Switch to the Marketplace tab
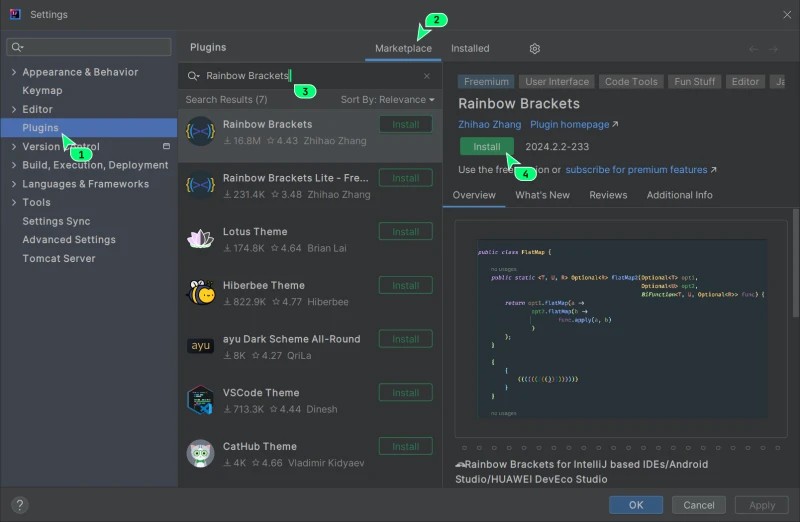This screenshot has height=522, width=800. [x=403, y=48]
